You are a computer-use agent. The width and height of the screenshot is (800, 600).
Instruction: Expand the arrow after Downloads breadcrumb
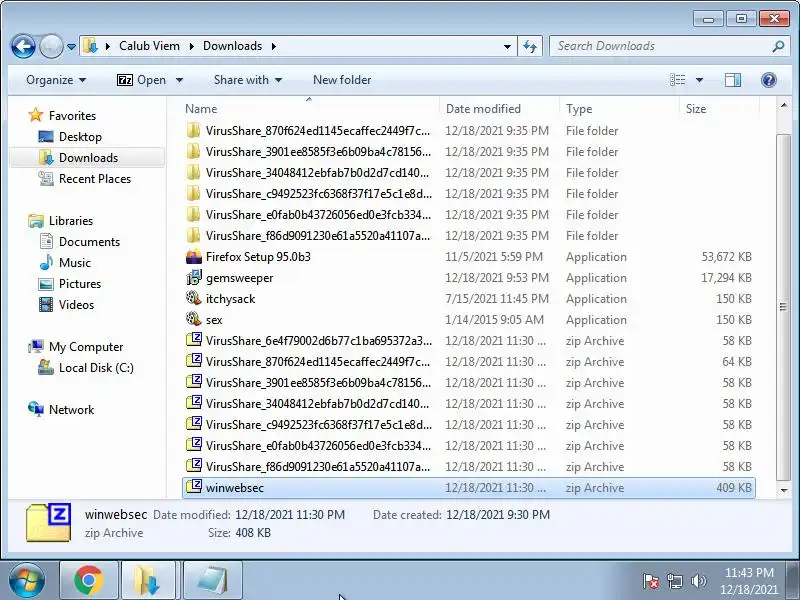pos(273,46)
